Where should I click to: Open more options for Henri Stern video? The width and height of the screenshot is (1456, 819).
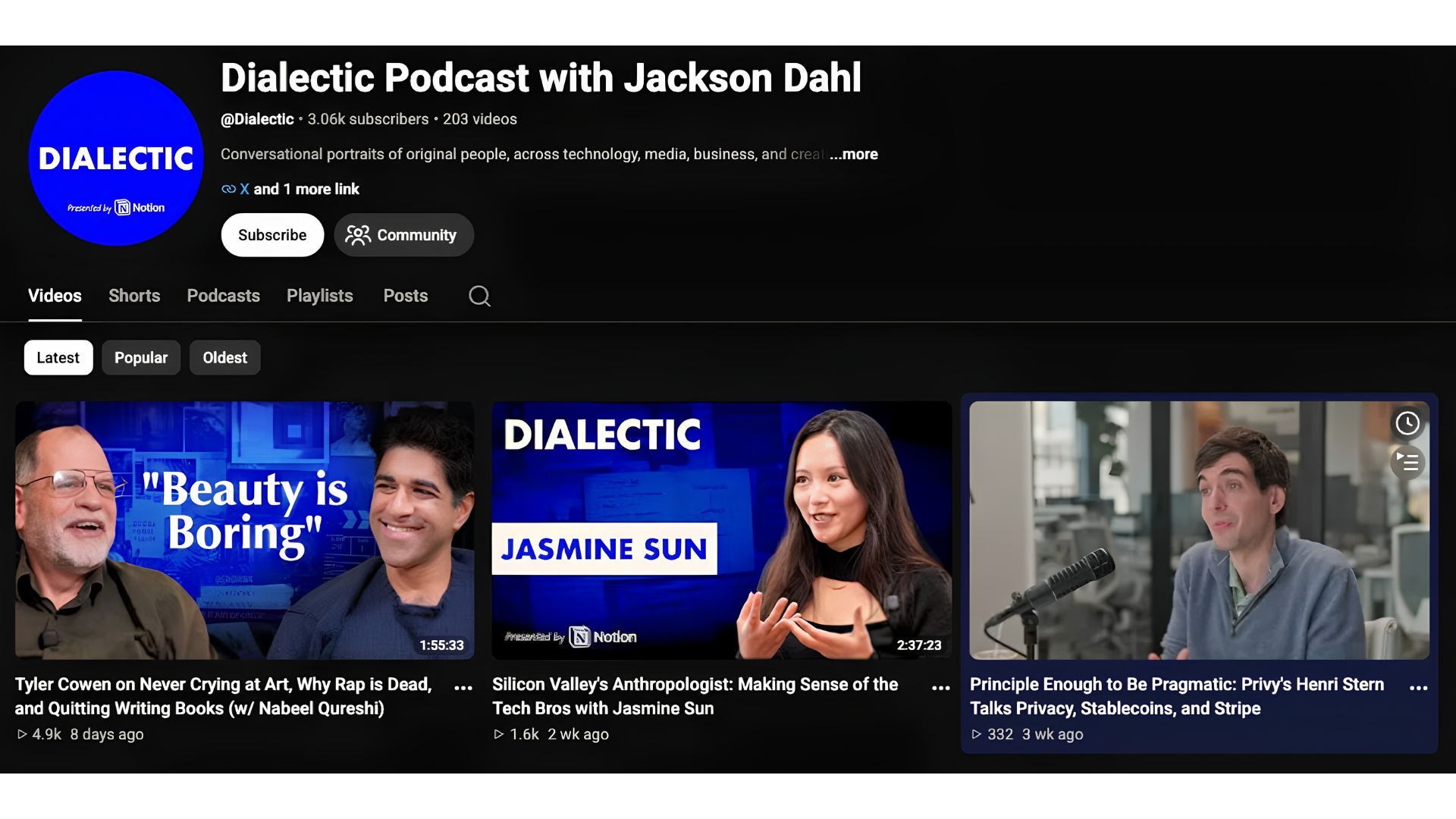coord(1419,688)
